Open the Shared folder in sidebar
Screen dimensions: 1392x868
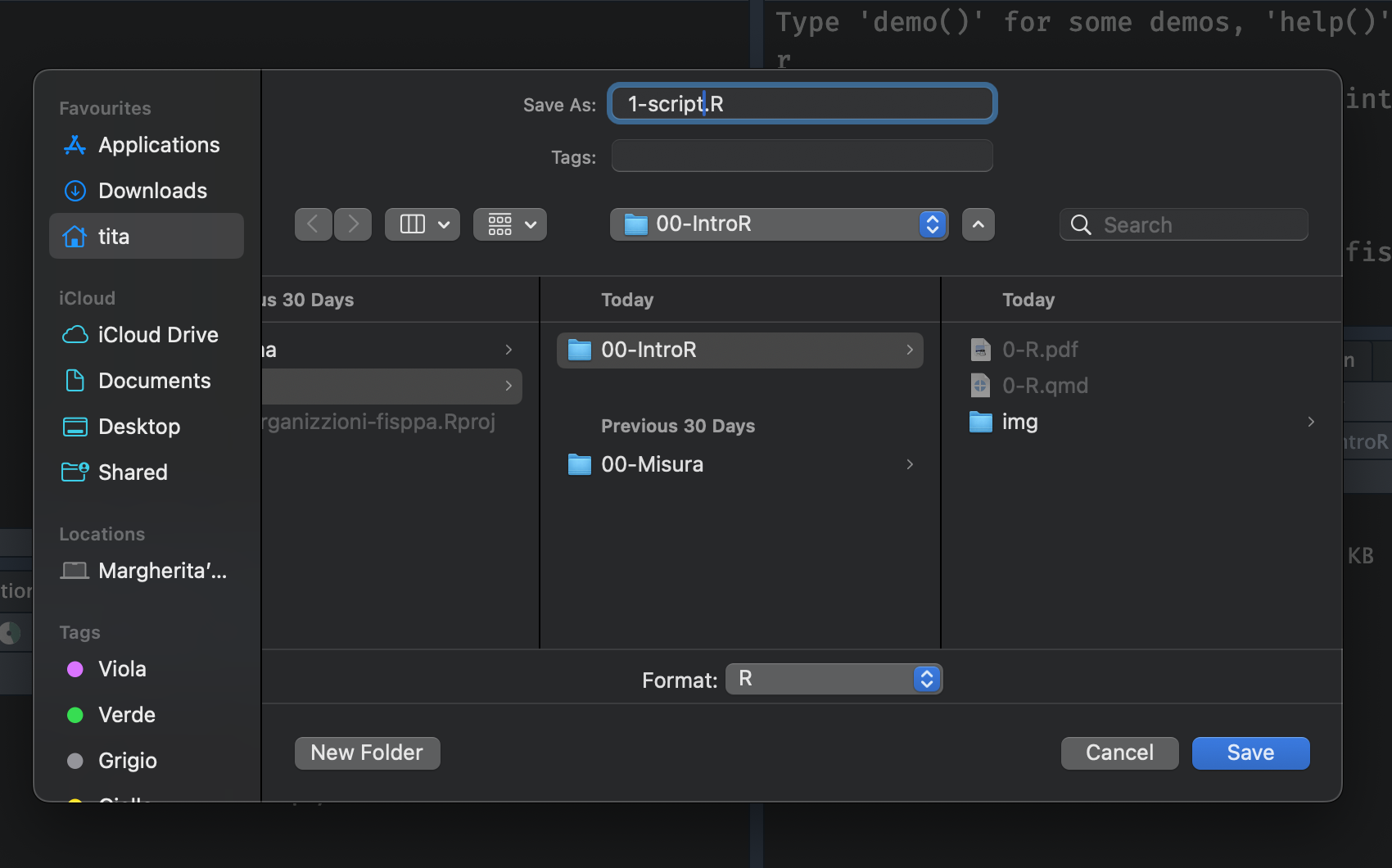[133, 472]
